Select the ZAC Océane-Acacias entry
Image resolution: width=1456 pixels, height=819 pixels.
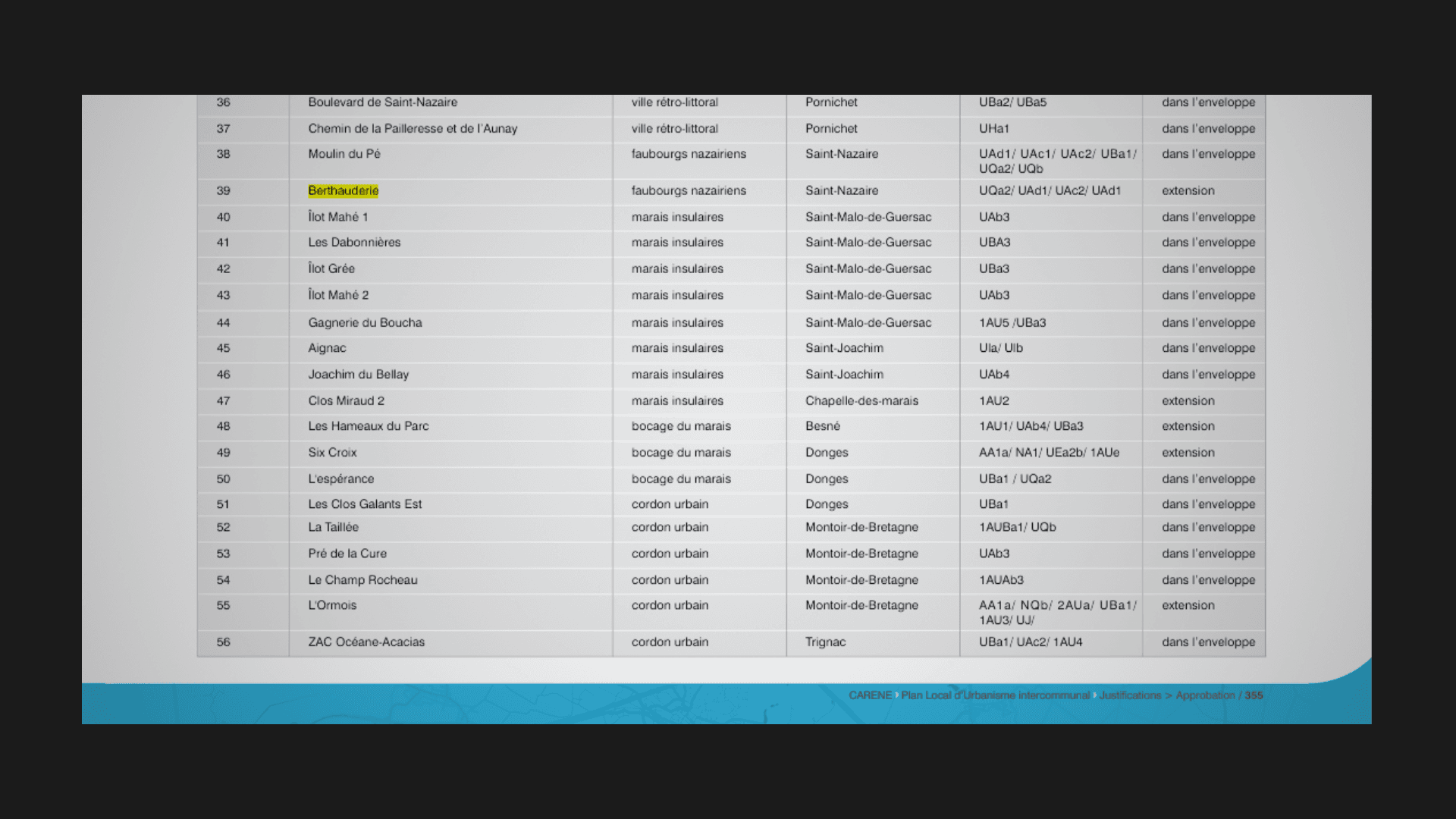click(366, 642)
